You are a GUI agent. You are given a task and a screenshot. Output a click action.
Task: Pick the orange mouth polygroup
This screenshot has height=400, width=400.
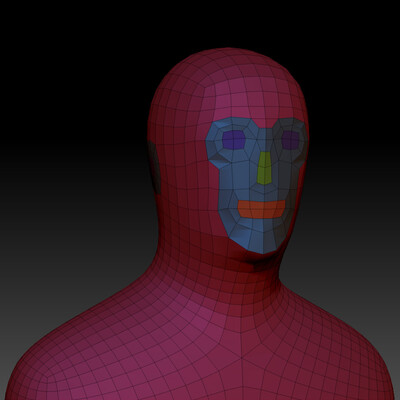(262, 209)
